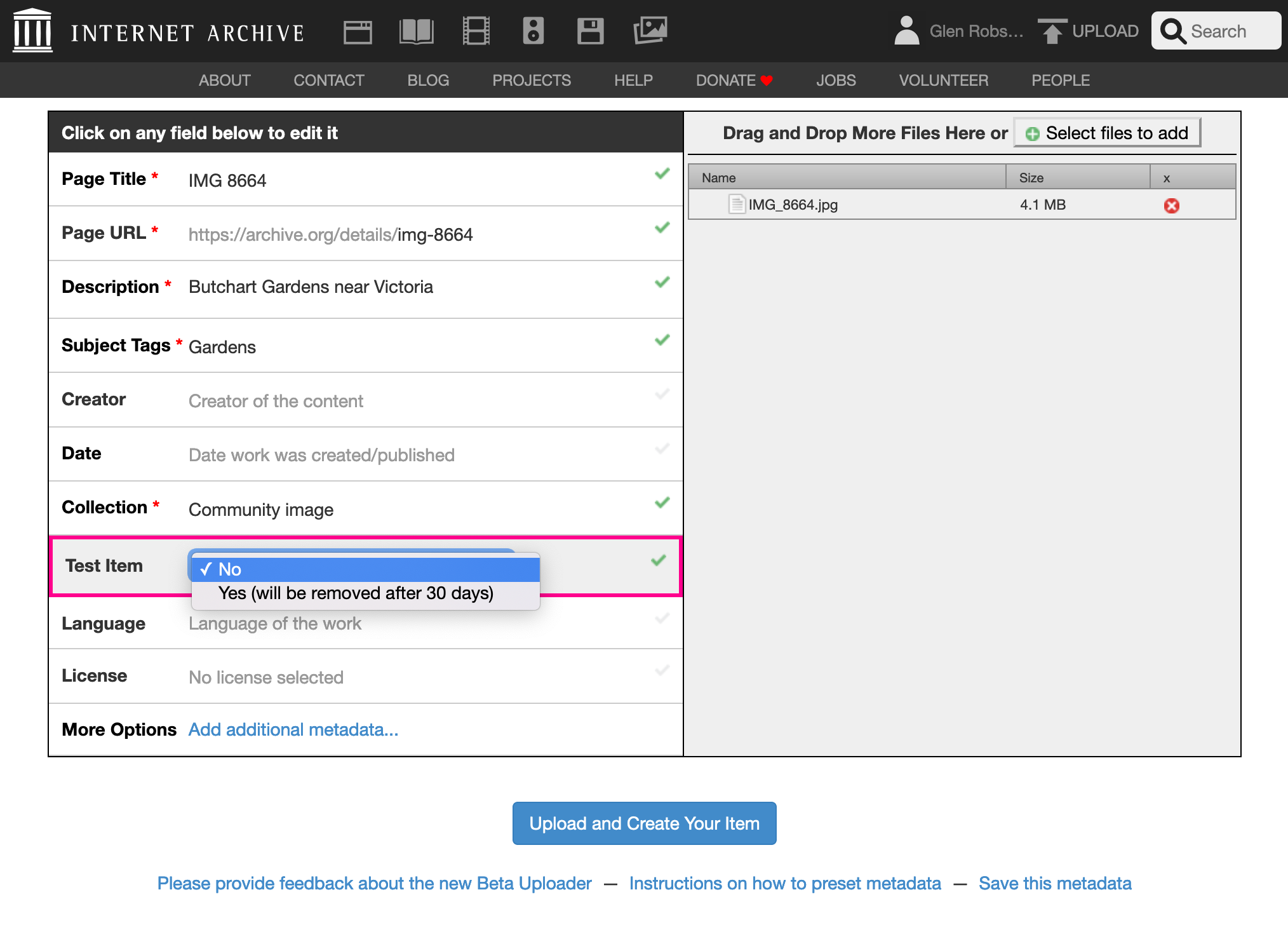
Task: Click the audio/speaker icon in toolbar
Action: click(x=533, y=30)
